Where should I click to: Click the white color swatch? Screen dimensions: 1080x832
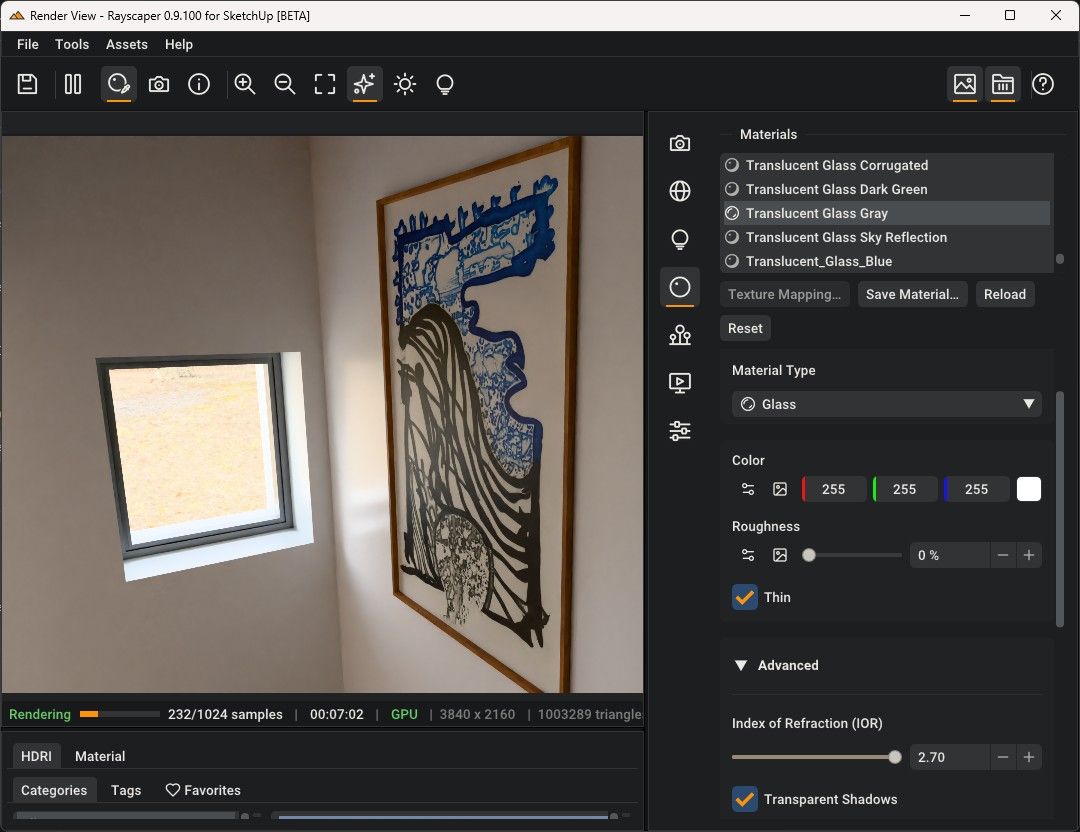click(x=1029, y=489)
